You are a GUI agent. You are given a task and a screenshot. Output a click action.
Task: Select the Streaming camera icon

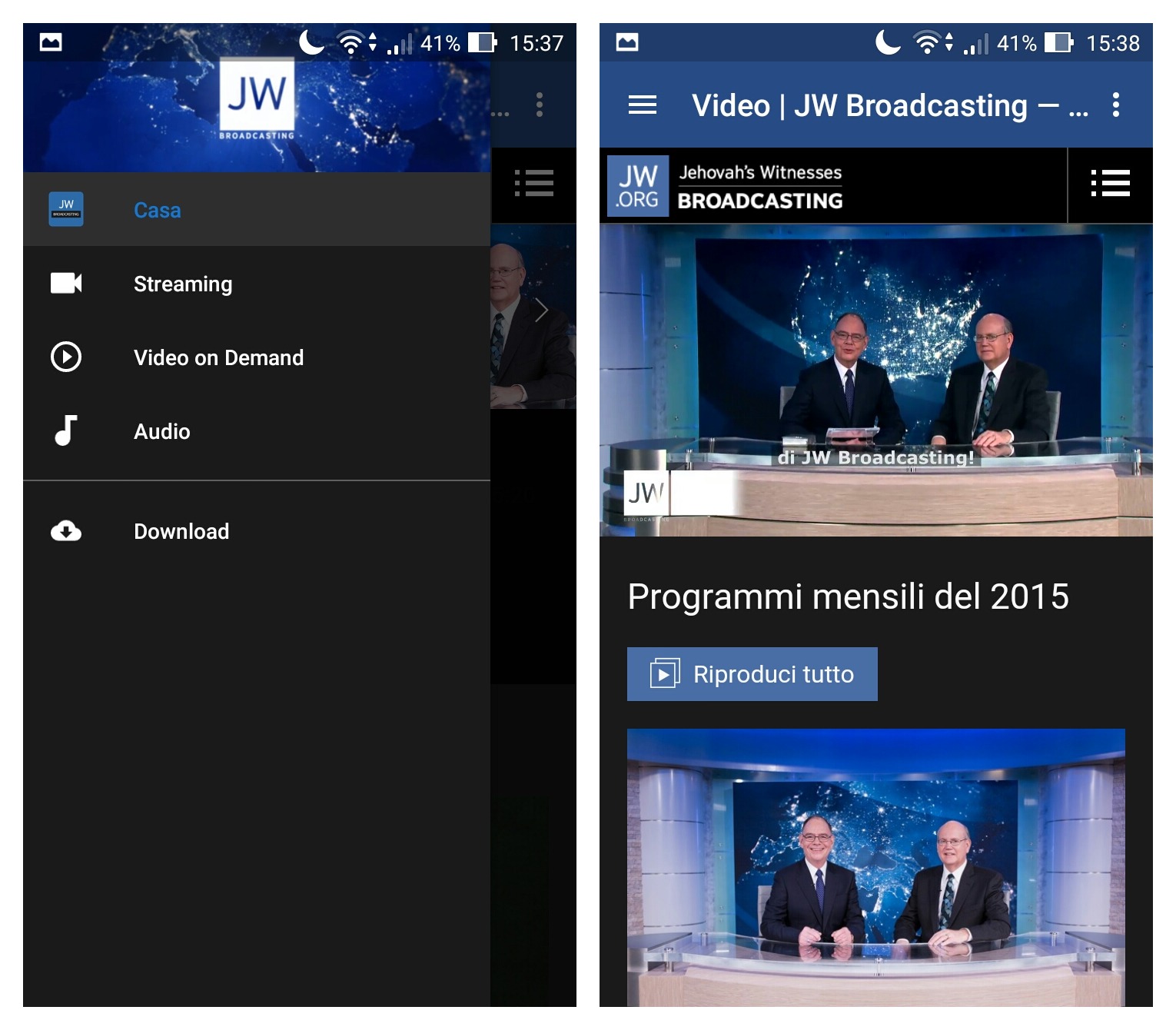coord(66,283)
